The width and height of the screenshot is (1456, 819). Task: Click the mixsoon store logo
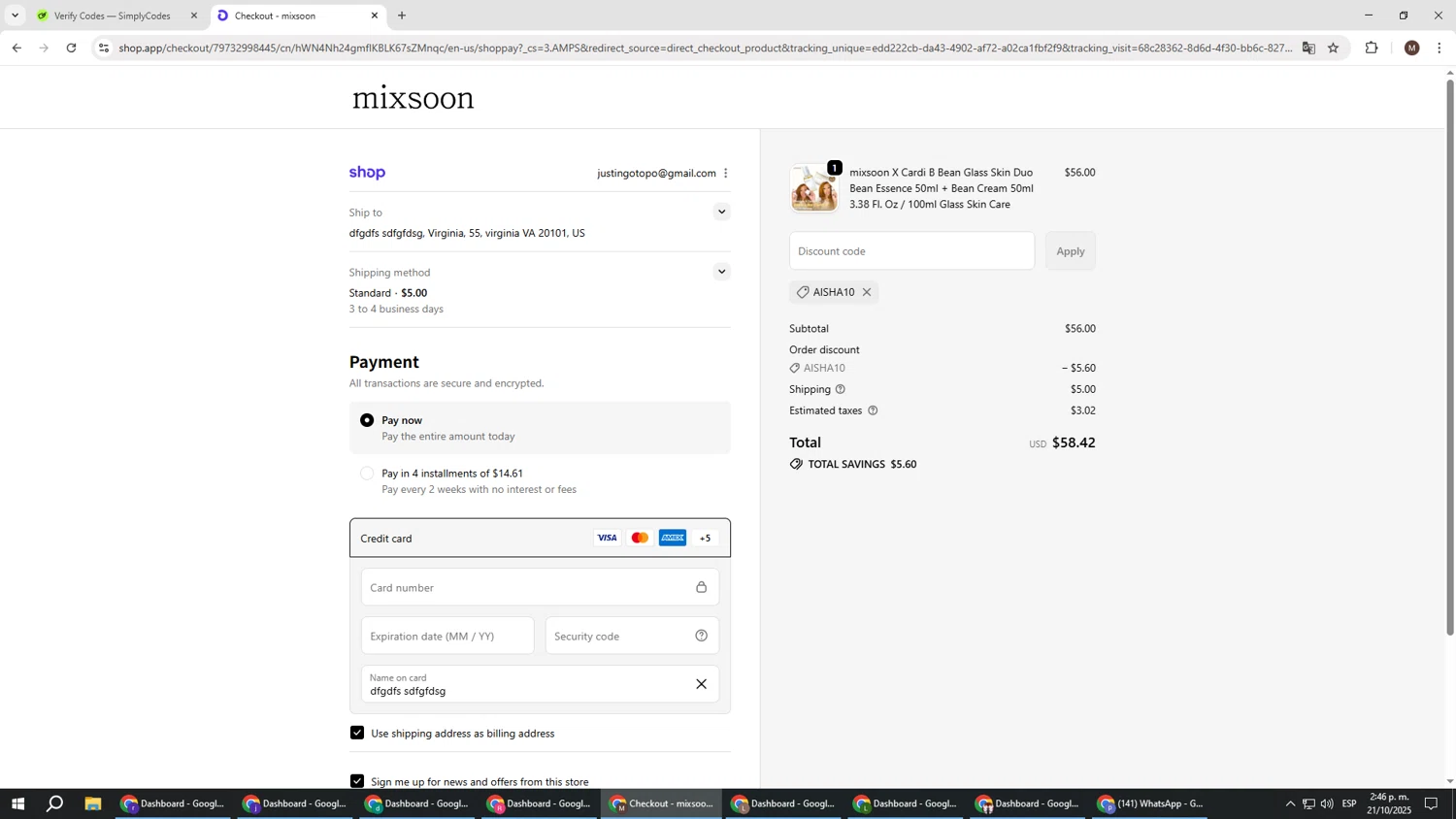[x=414, y=98]
